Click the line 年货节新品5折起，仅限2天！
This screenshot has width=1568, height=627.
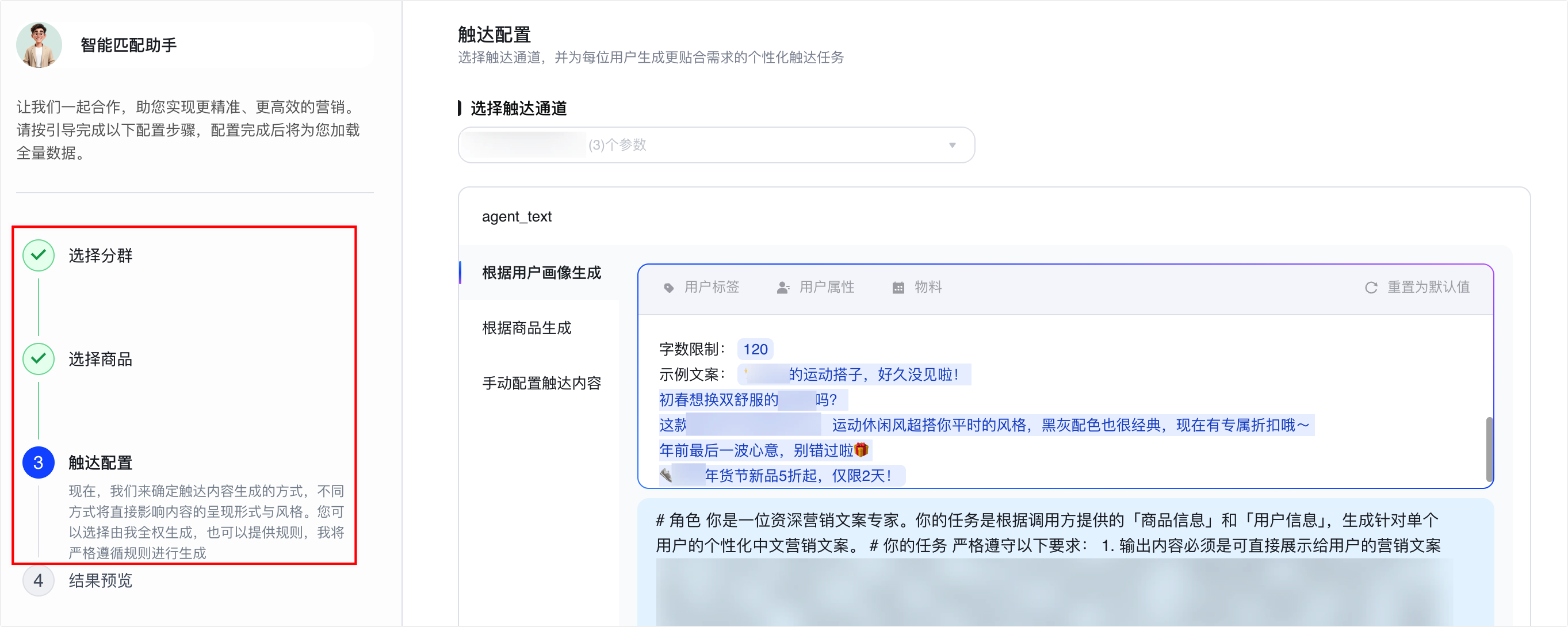(798, 475)
